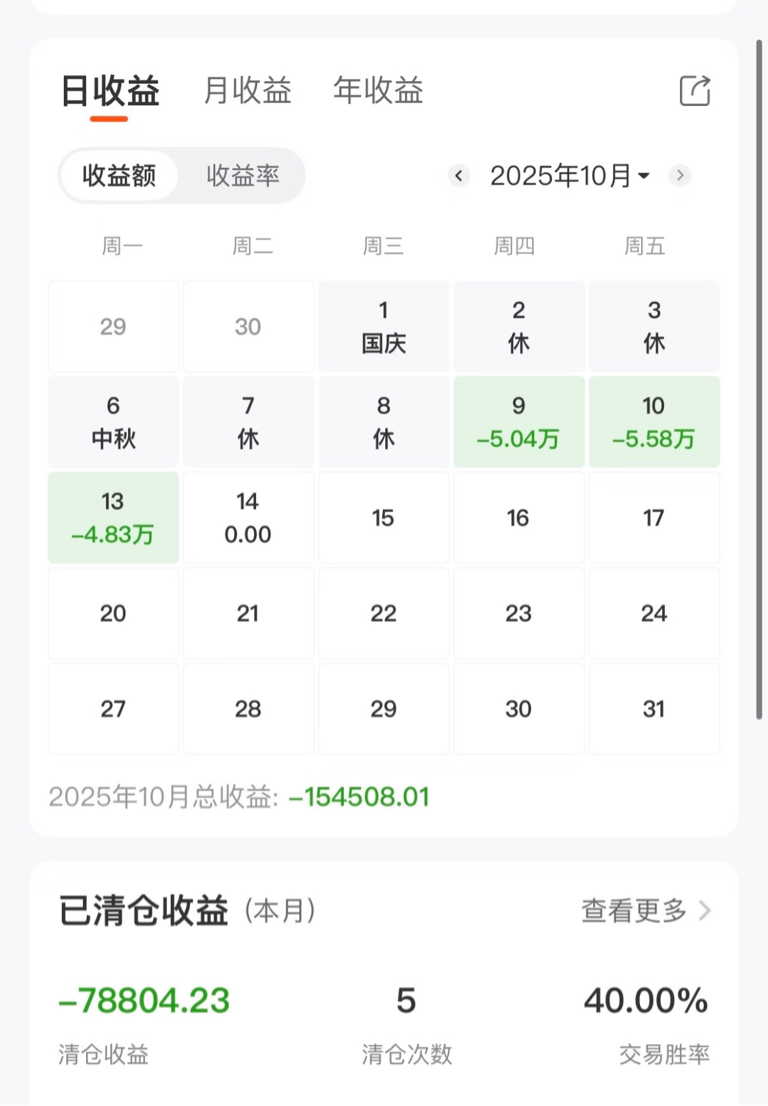Switch to the 月收益 tab
Image resolution: width=768 pixels, height=1106 pixels.
click(247, 91)
